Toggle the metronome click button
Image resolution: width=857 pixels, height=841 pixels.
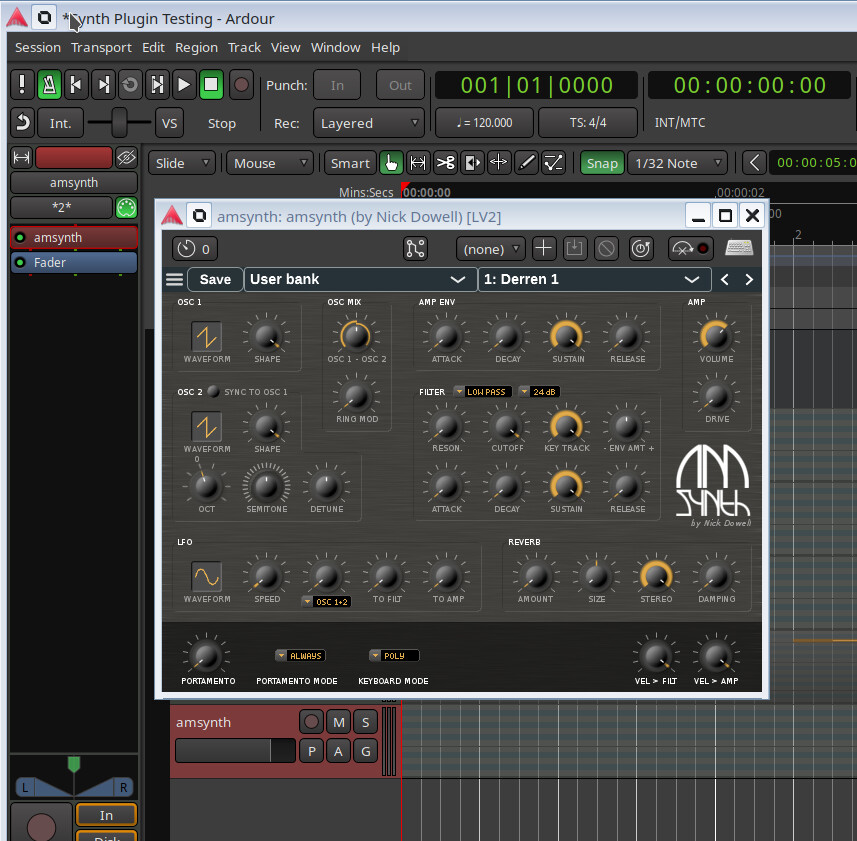48,85
